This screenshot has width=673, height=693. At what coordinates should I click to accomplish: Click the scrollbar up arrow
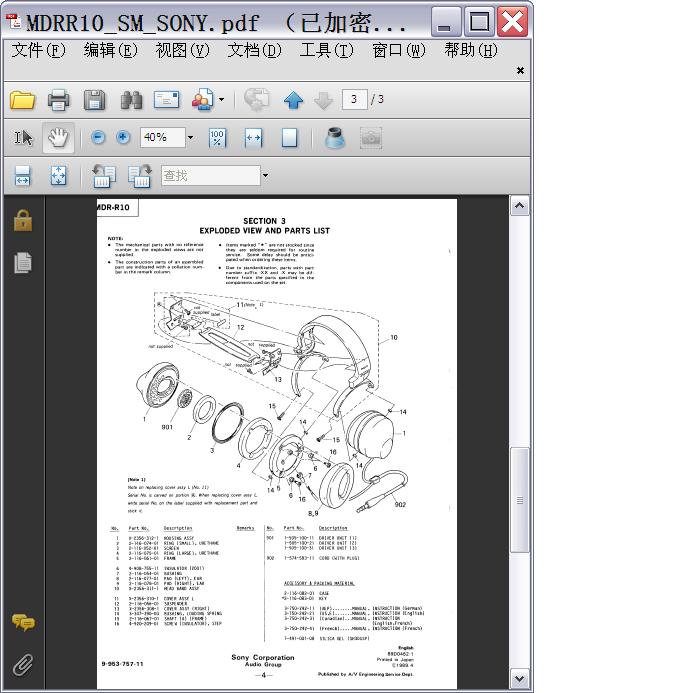coord(520,206)
